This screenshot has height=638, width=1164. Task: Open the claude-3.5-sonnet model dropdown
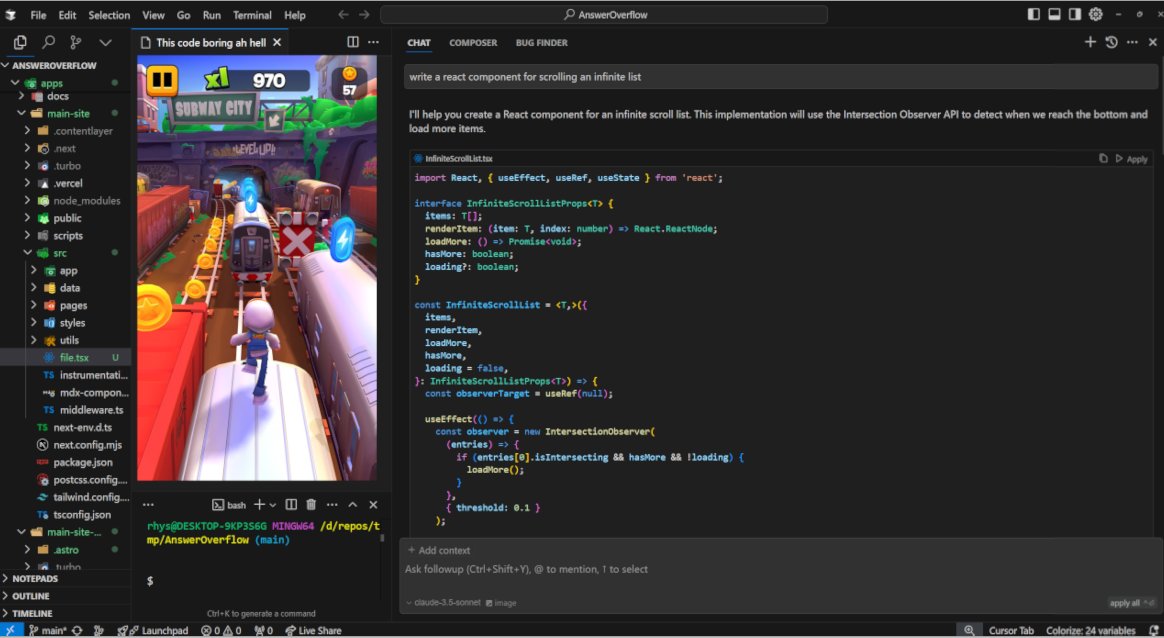pos(444,602)
